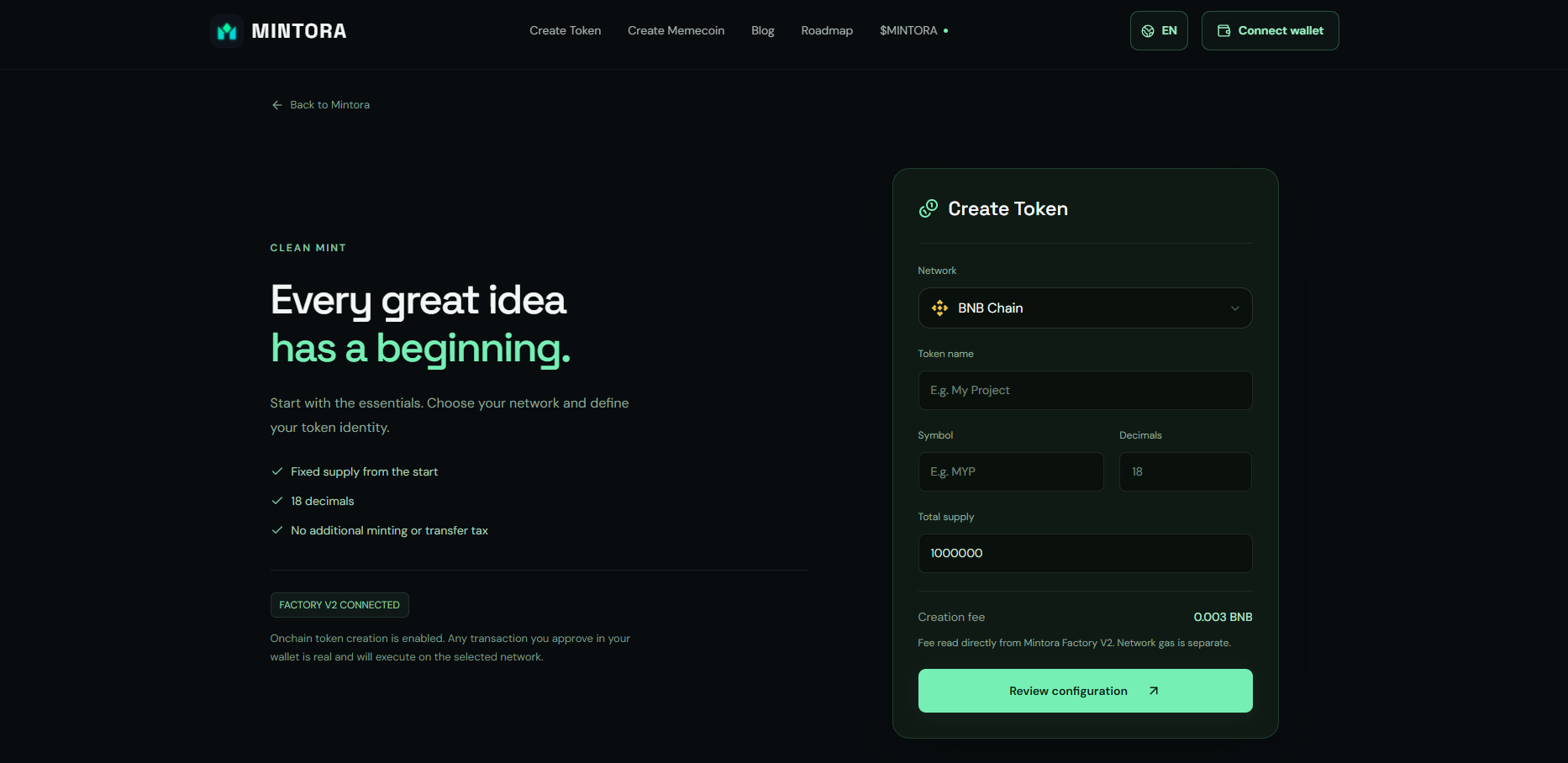Click the BNB Chain logo icon
Screen dimensions: 1568x763
[x=939, y=308]
